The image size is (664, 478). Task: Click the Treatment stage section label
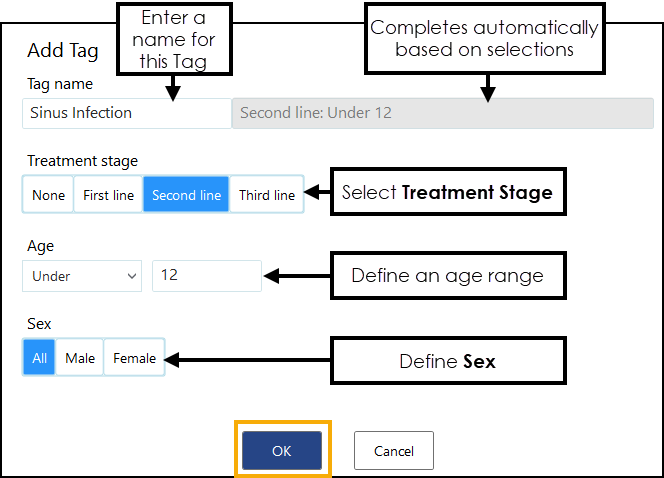82,161
